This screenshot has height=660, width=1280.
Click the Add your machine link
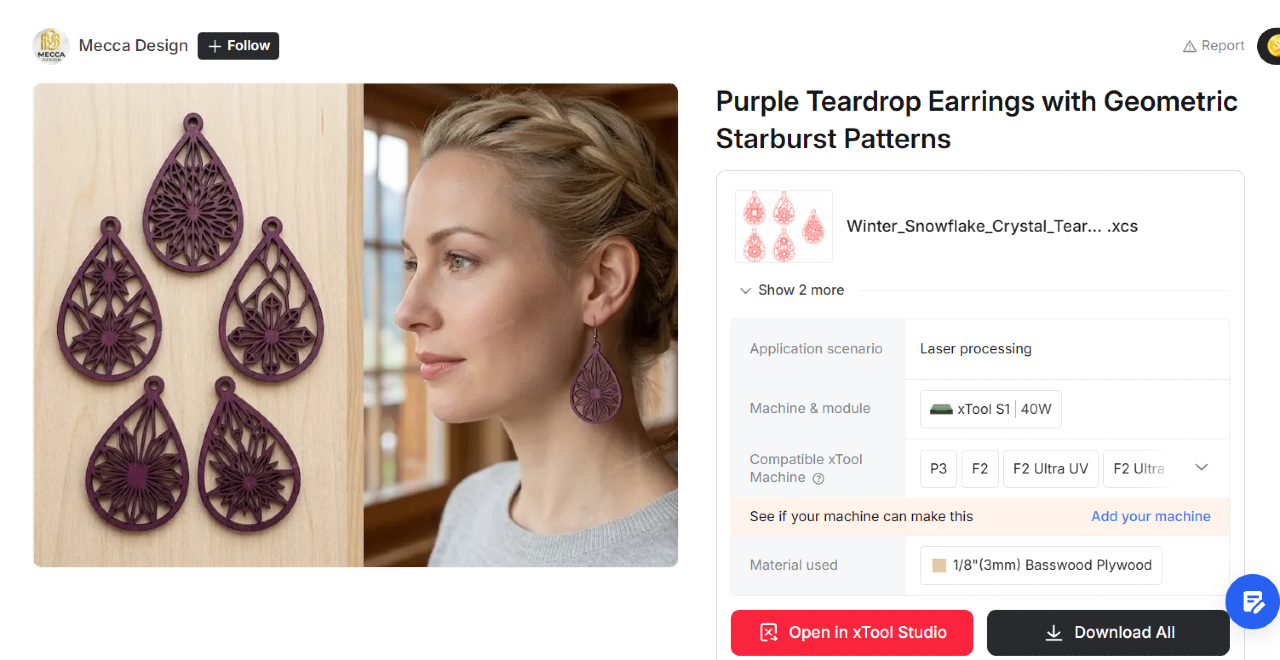point(1151,517)
